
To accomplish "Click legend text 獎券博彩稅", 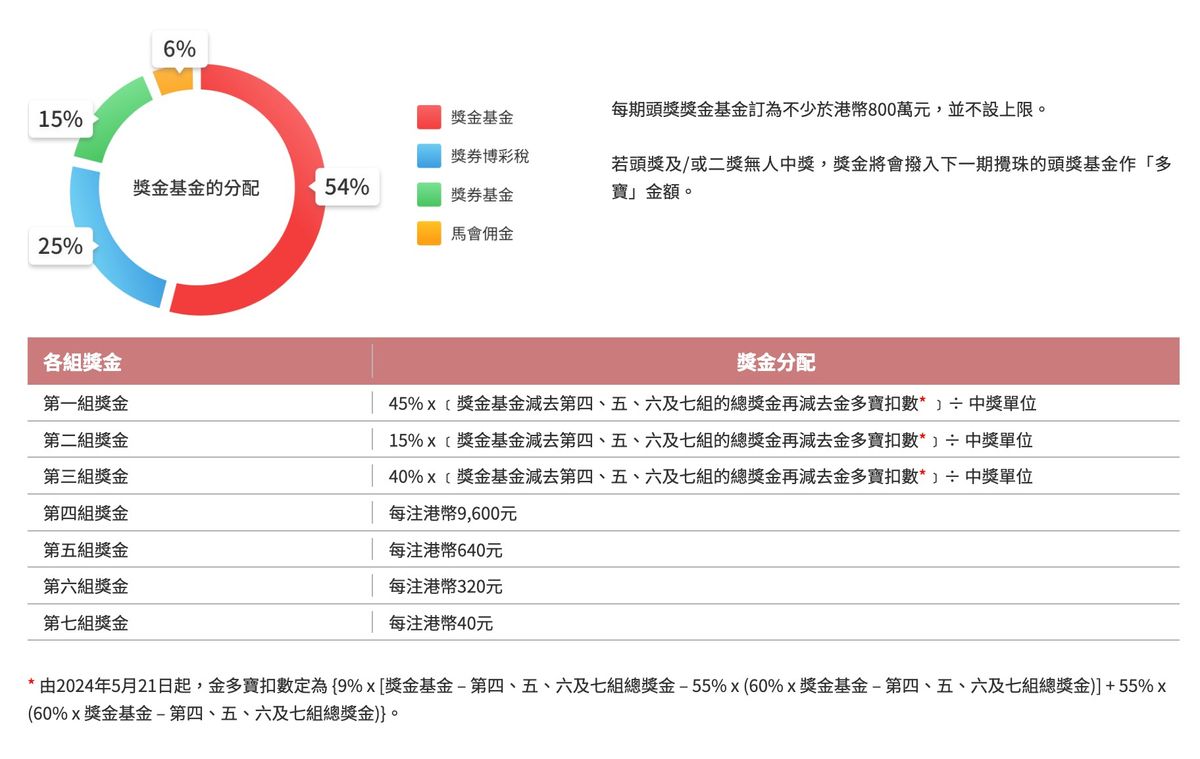I will (x=490, y=156).
